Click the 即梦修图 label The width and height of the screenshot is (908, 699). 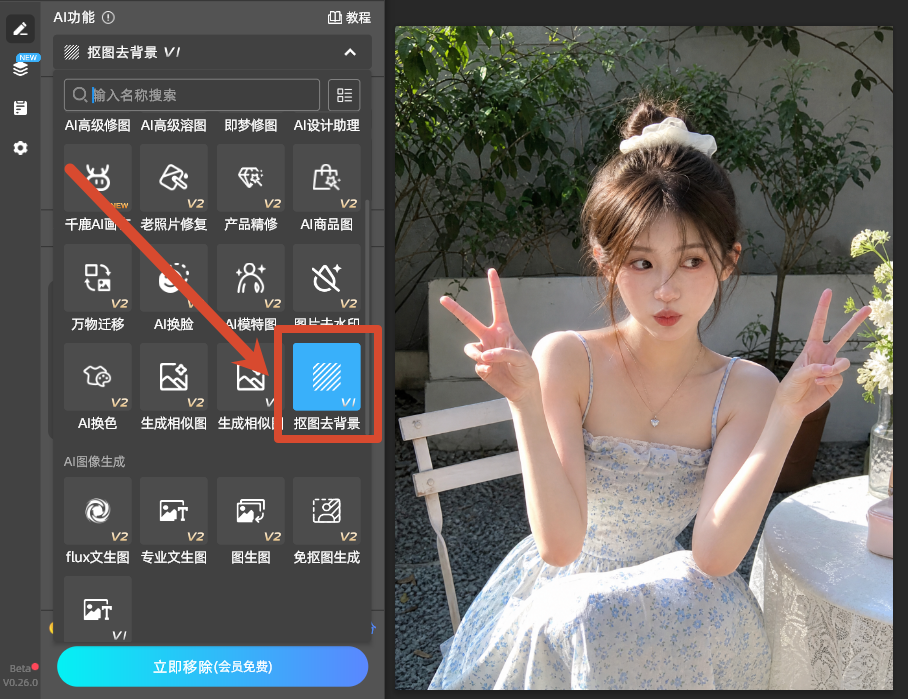(x=251, y=125)
